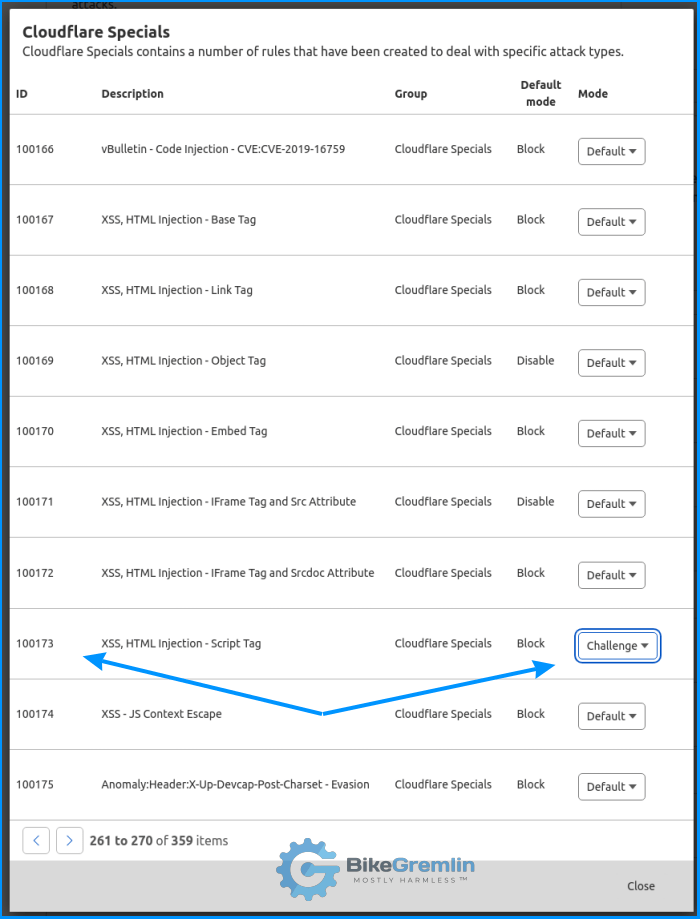Select rule ID 100171
This screenshot has width=700, height=919.
(x=35, y=501)
